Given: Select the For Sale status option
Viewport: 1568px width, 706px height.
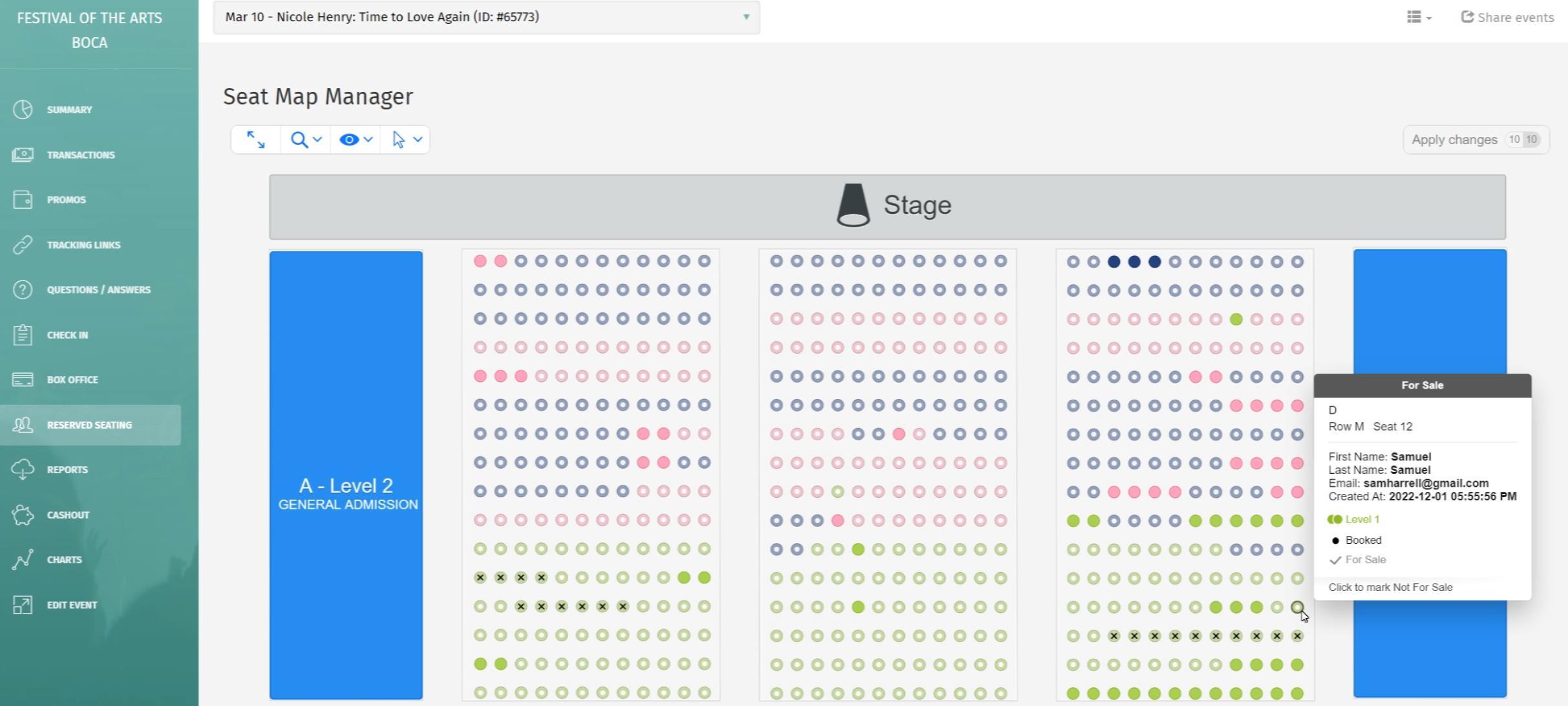Looking at the screenshot, I should tap(1364, 560).
